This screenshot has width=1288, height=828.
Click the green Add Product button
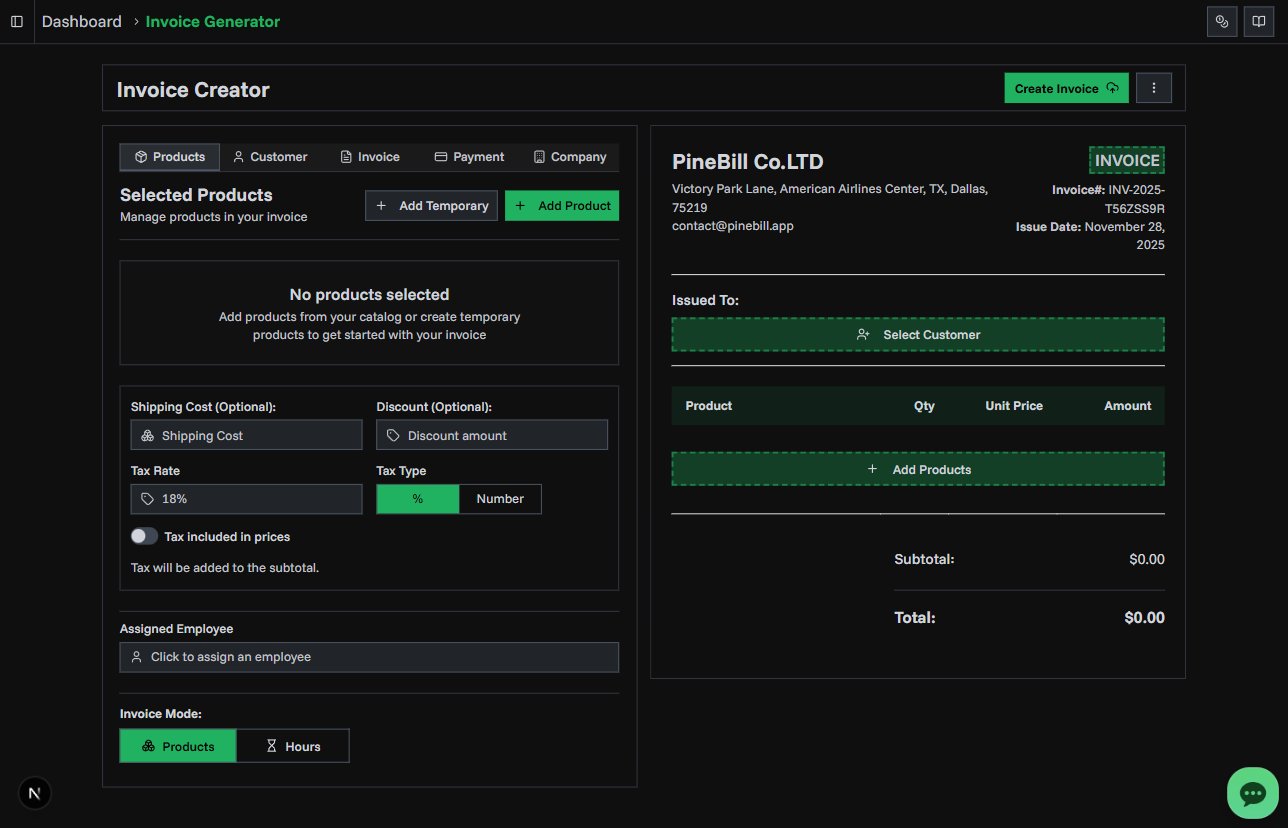[x=562, y=206]
